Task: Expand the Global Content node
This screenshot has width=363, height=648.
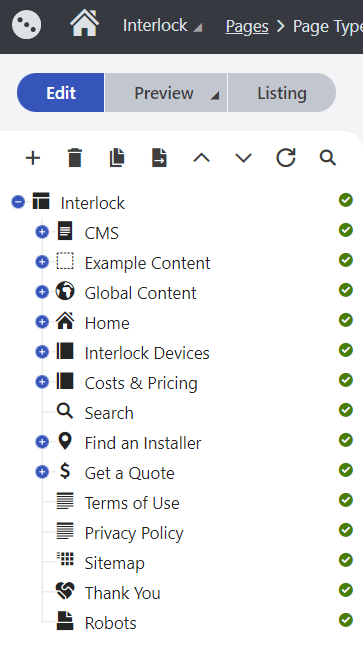Action: coord(42,292)
